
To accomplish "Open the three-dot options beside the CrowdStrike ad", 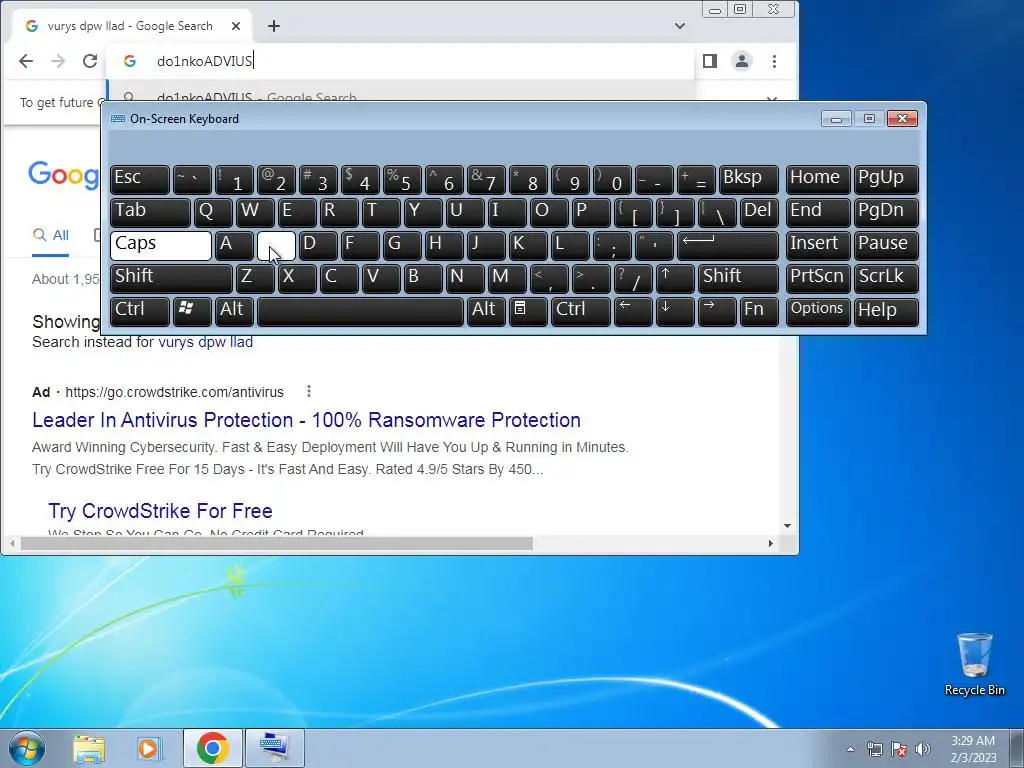I will click(309, 391).
